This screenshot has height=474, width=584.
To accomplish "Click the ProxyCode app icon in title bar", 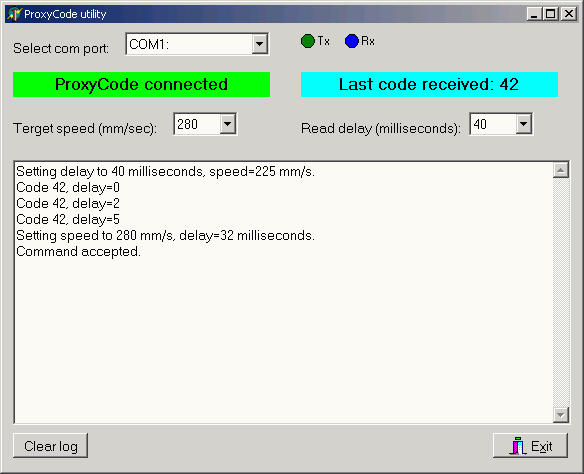I will tap(15, 14).
